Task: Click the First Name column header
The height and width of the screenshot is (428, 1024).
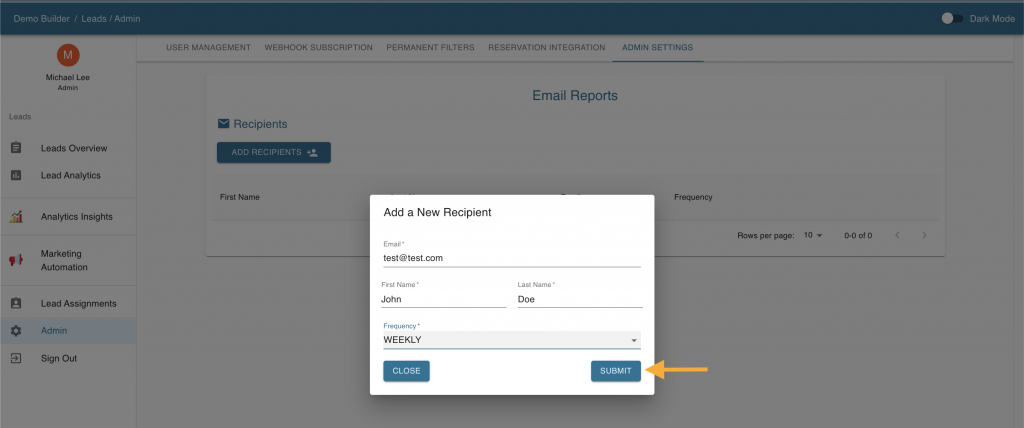Action: [240, 197]
